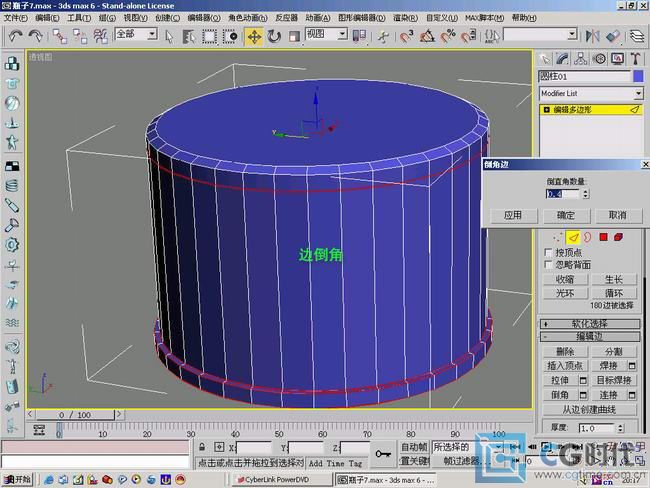This screenshot has width=650, height=488.
Task: Open settings box next to 倒角
Action: pyautogui.click(x=583, y=395)
